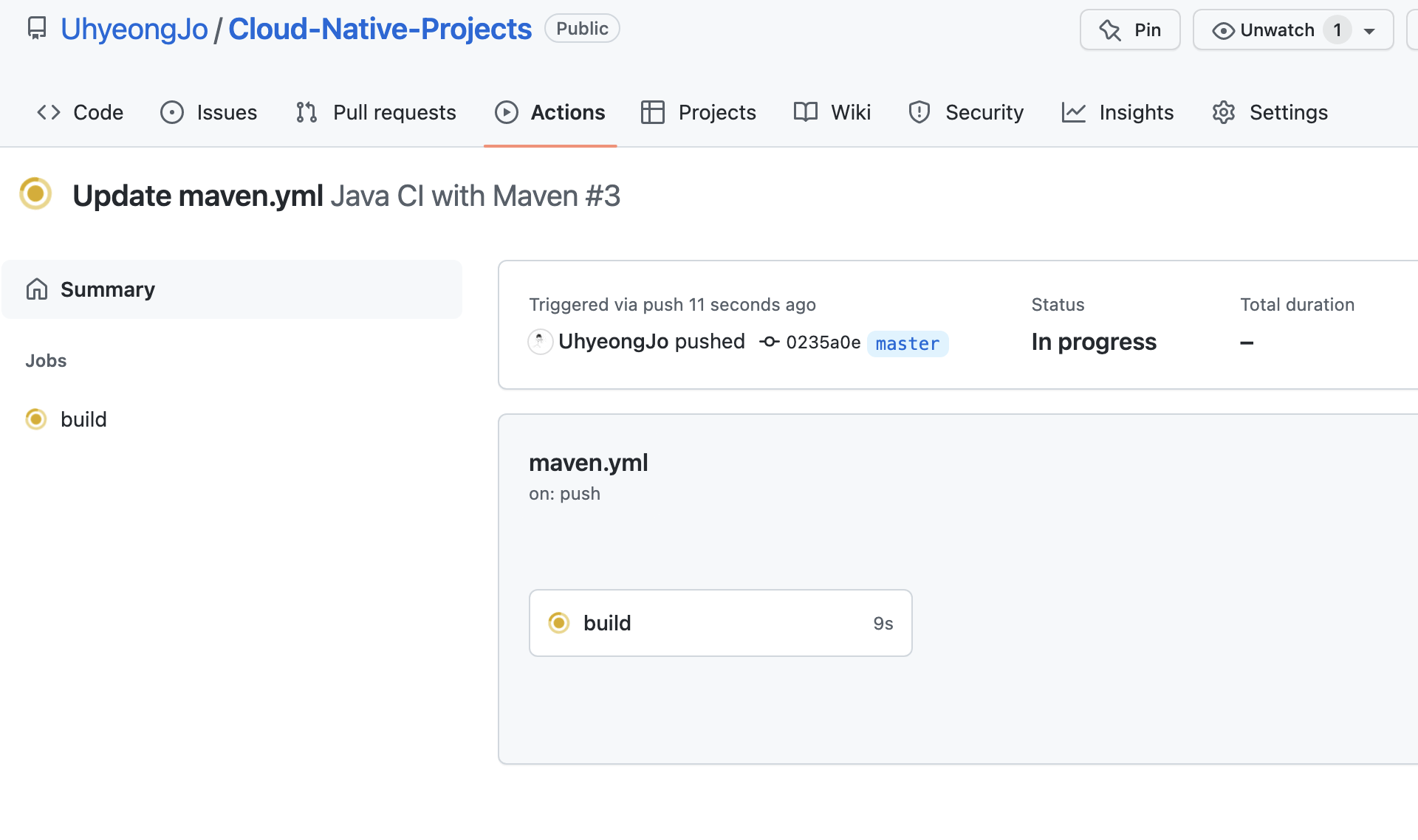Click the master branch label

tap(907, 344)
